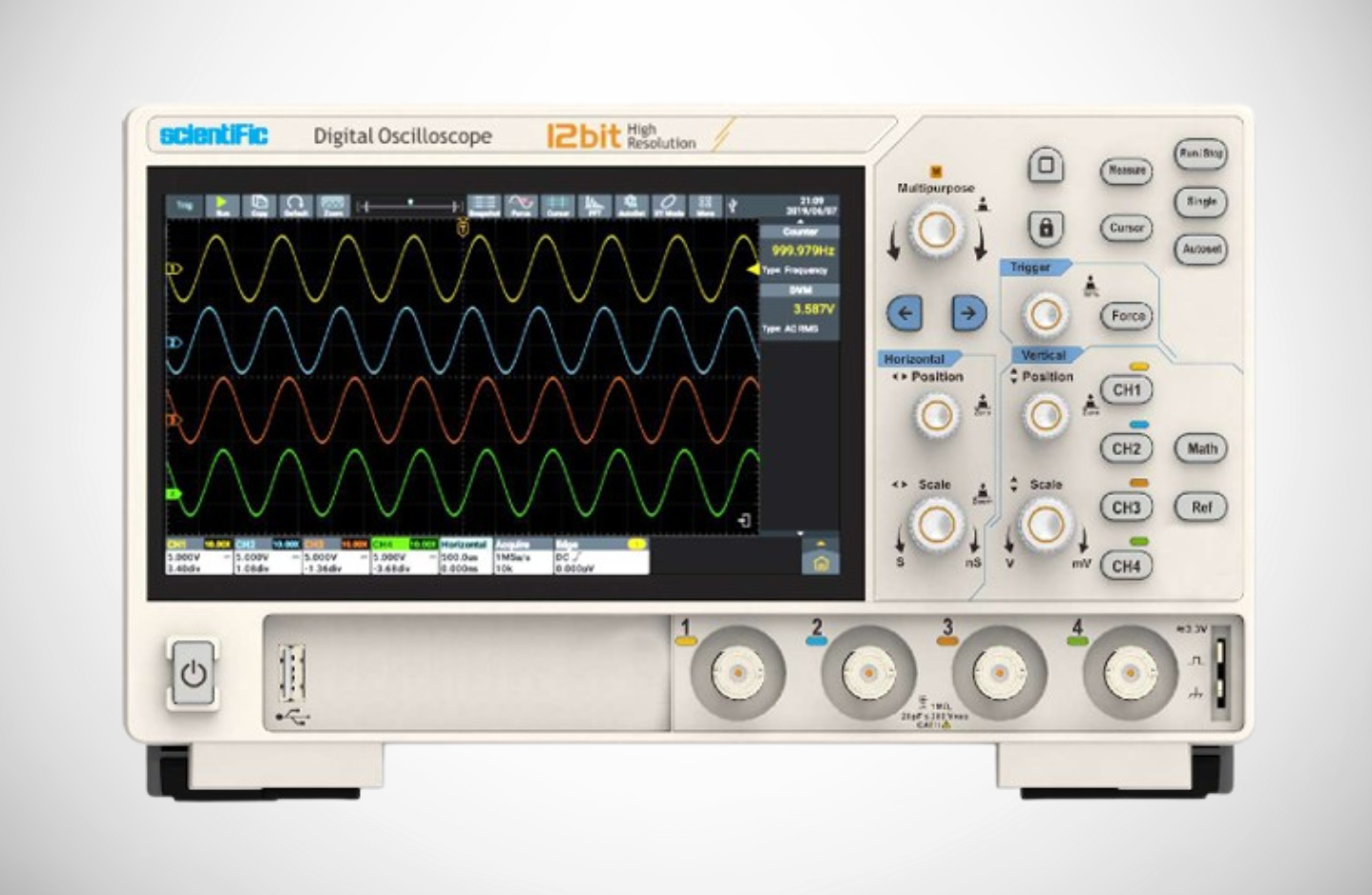The width and height of the screenshot is (1372, 895).
Task: Push the Ref button
Action: coord(1201,508)
